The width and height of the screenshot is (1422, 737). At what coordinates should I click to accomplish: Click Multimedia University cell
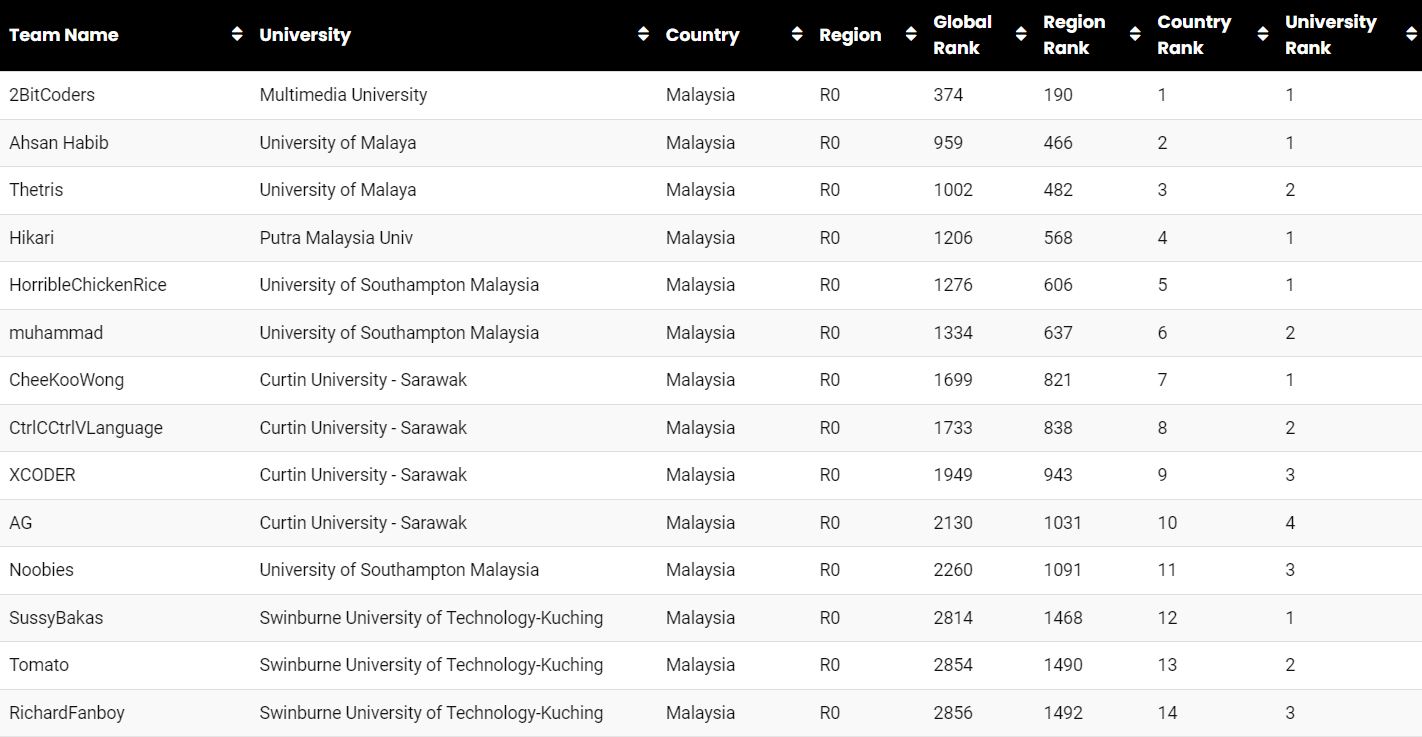(343, 95)
